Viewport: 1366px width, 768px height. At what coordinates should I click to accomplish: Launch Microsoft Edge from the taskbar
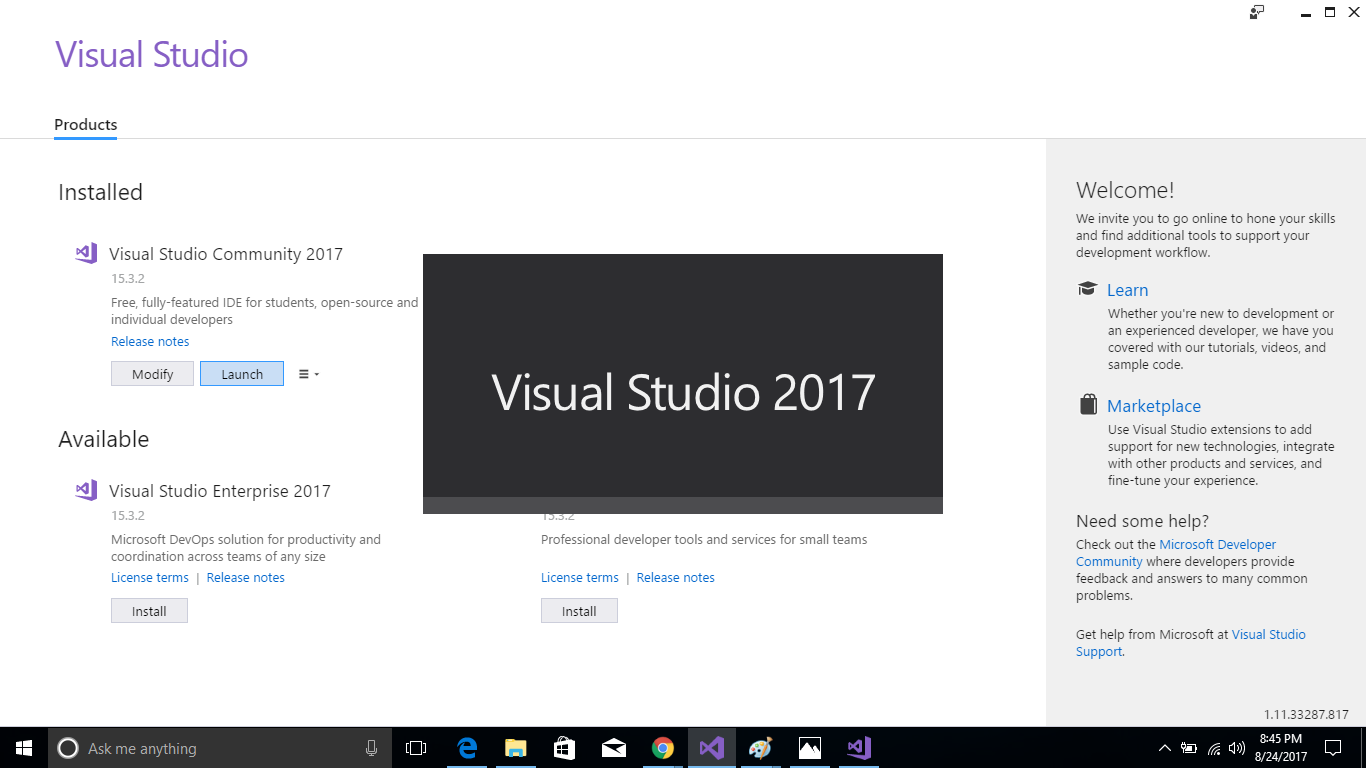pyautogui.click(x=466, y=747)
